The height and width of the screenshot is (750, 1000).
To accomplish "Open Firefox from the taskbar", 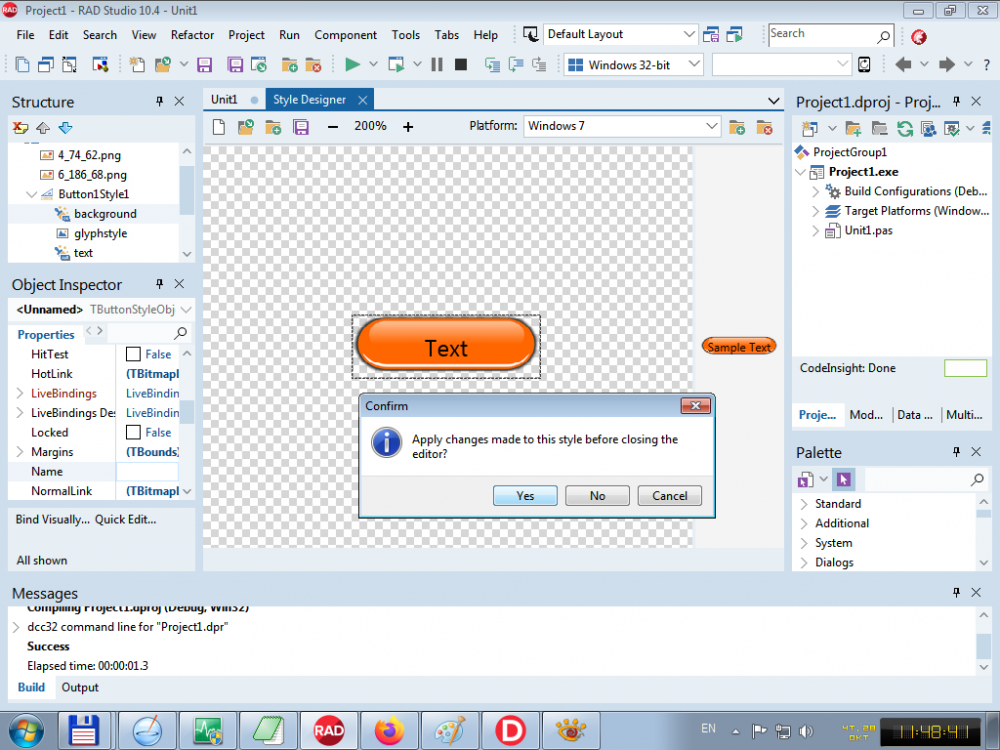I will point(389,730).
